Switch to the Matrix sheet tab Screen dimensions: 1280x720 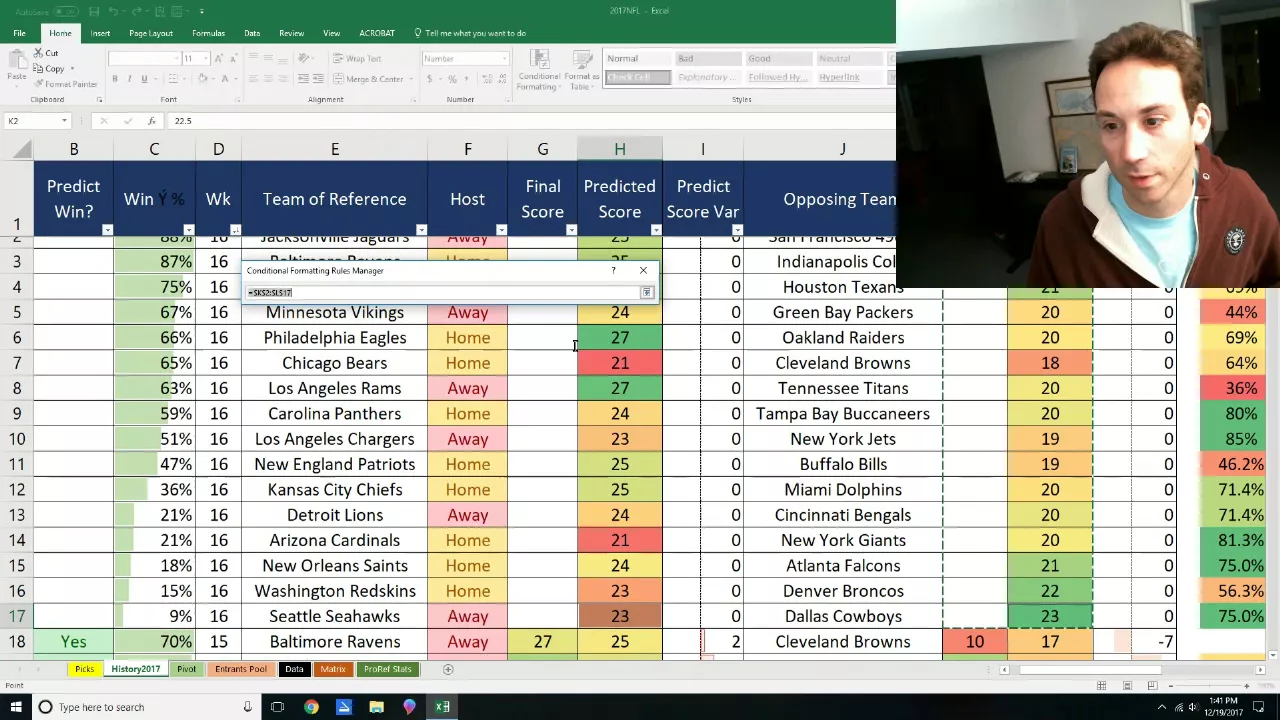point(333,669)
